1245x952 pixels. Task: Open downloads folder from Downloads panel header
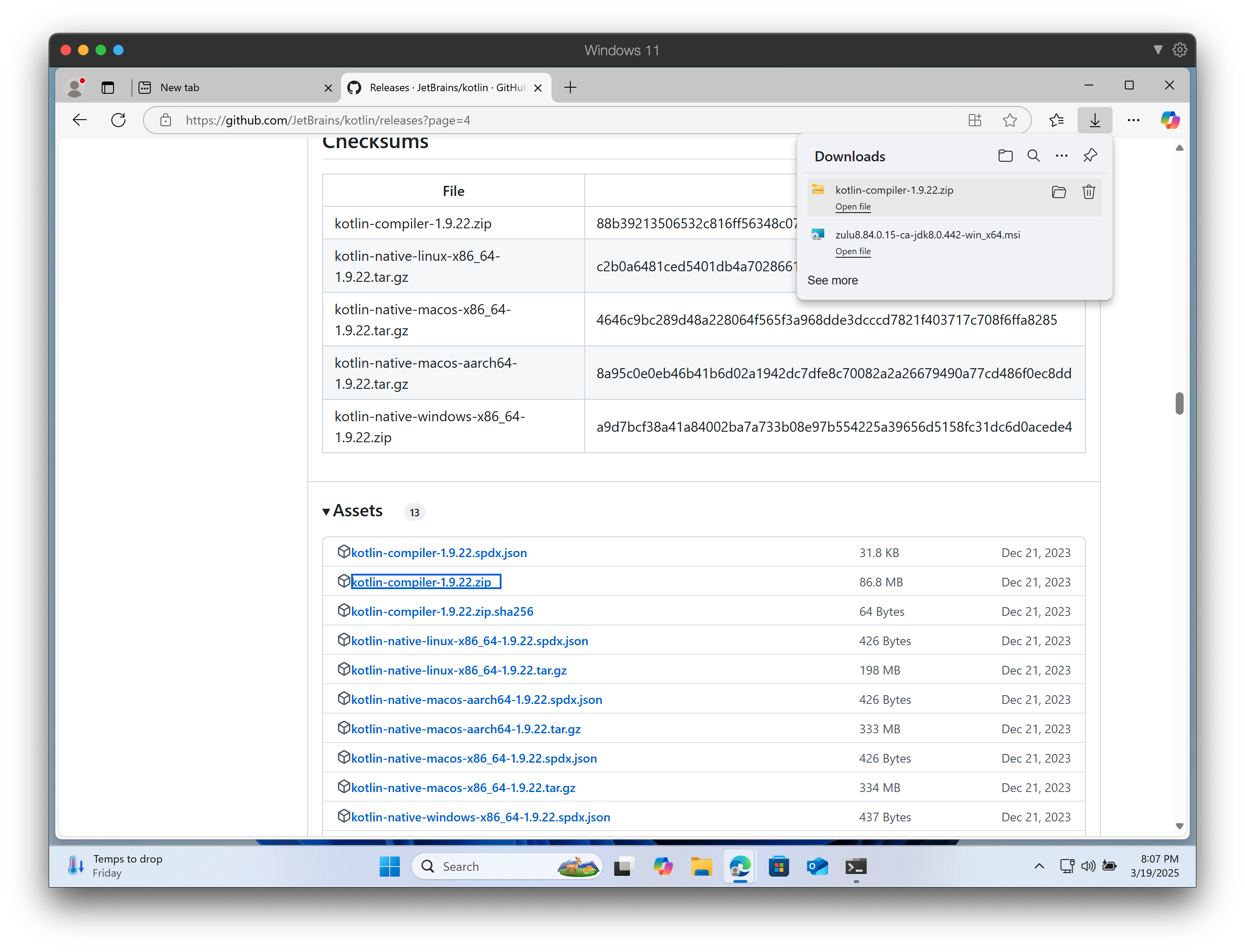click(x=1005, y=155)
